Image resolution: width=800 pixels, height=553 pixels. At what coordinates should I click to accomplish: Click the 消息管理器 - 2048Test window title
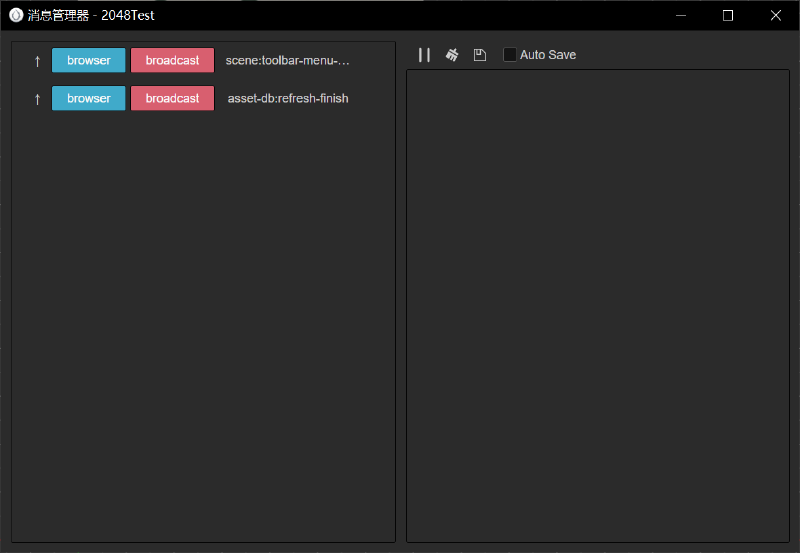(91, 15)
